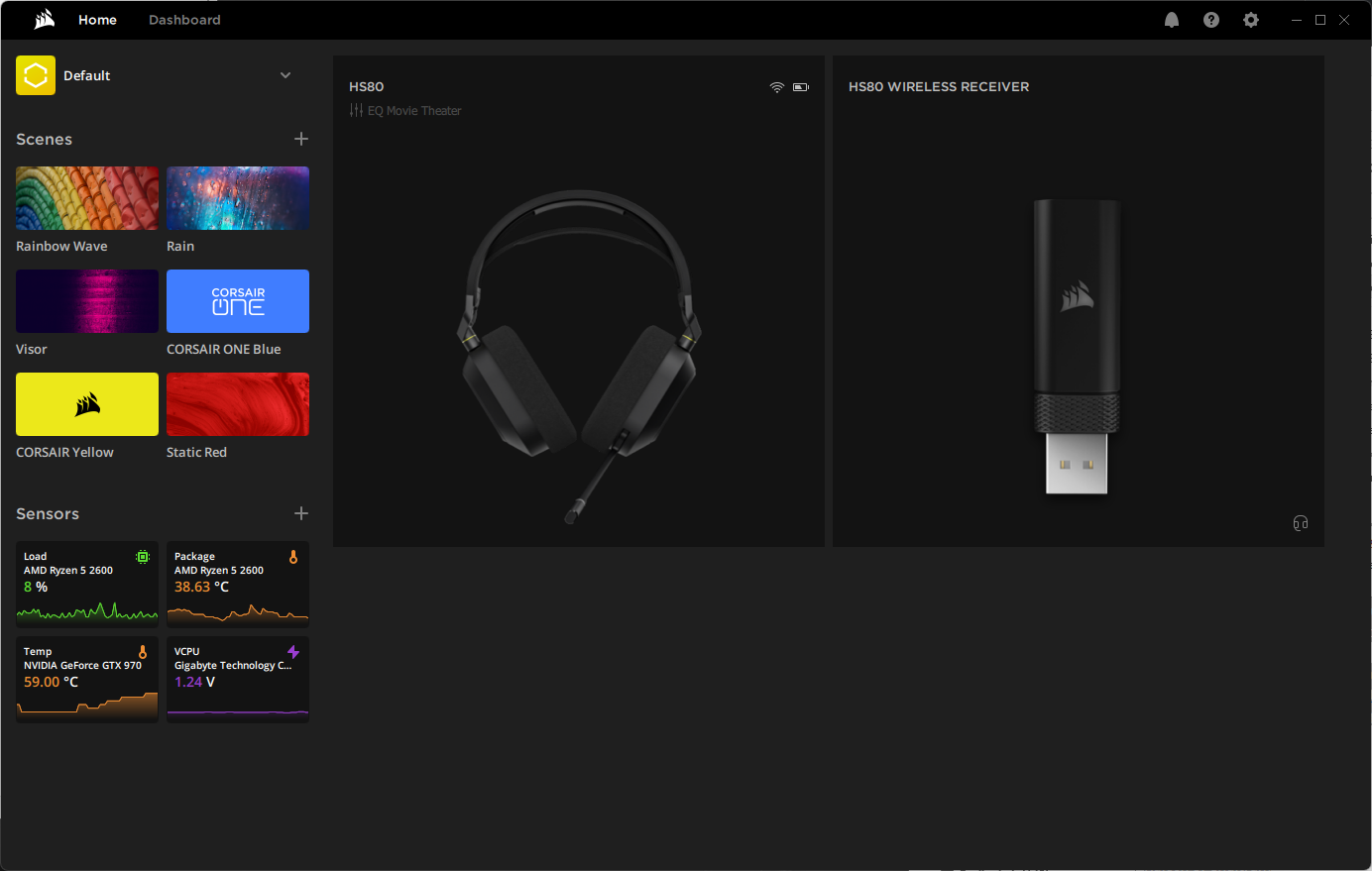The image size is (1372, 871).
Task: Click the 59.00 °C GPU temperature value
Action: (x=51, y=682)
